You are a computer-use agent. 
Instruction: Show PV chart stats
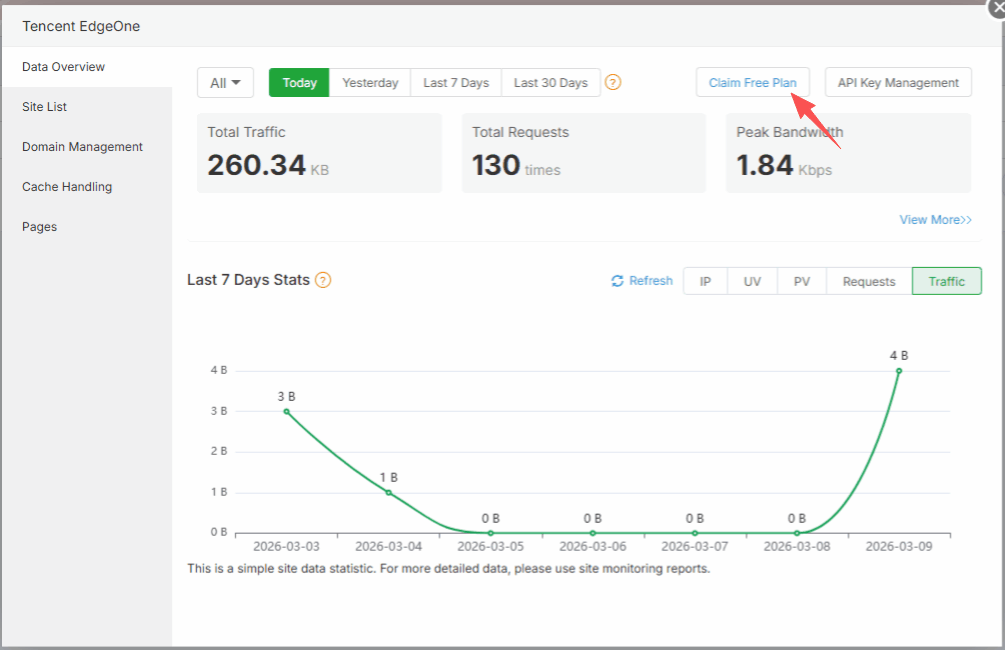[802, 281]
